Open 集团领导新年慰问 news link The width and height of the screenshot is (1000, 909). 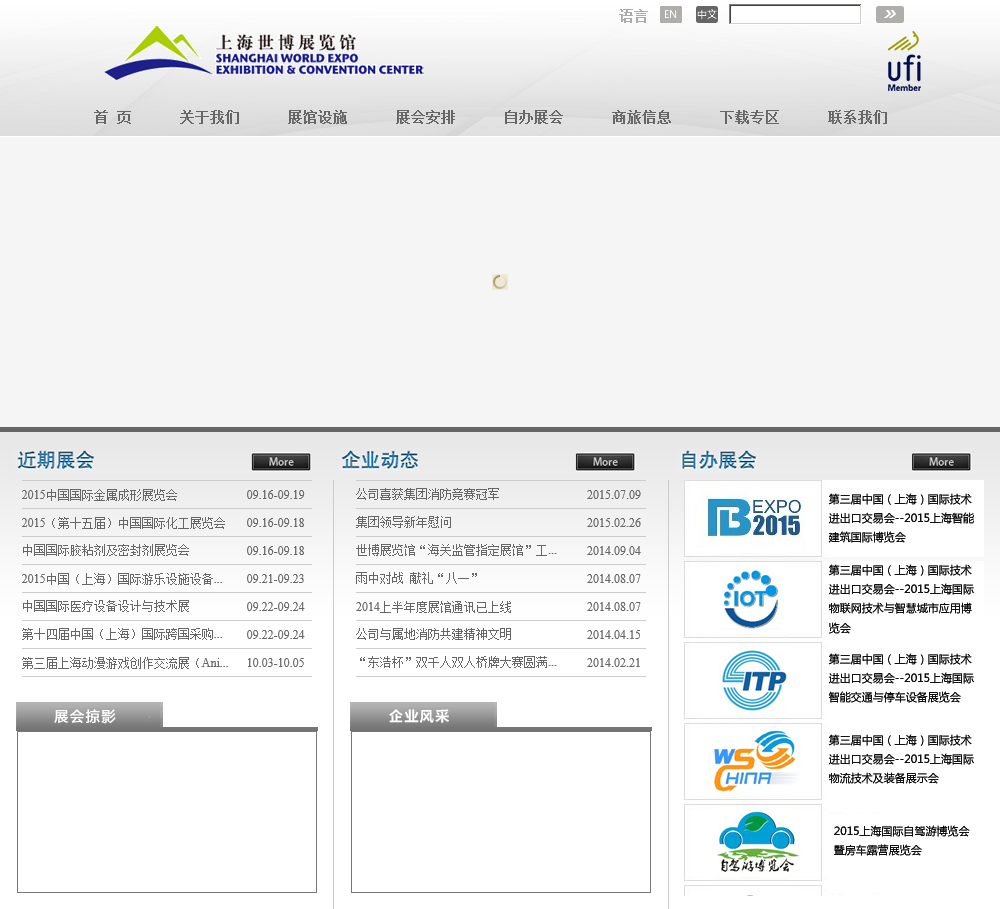pyautogui.click(x=404, y=523)
